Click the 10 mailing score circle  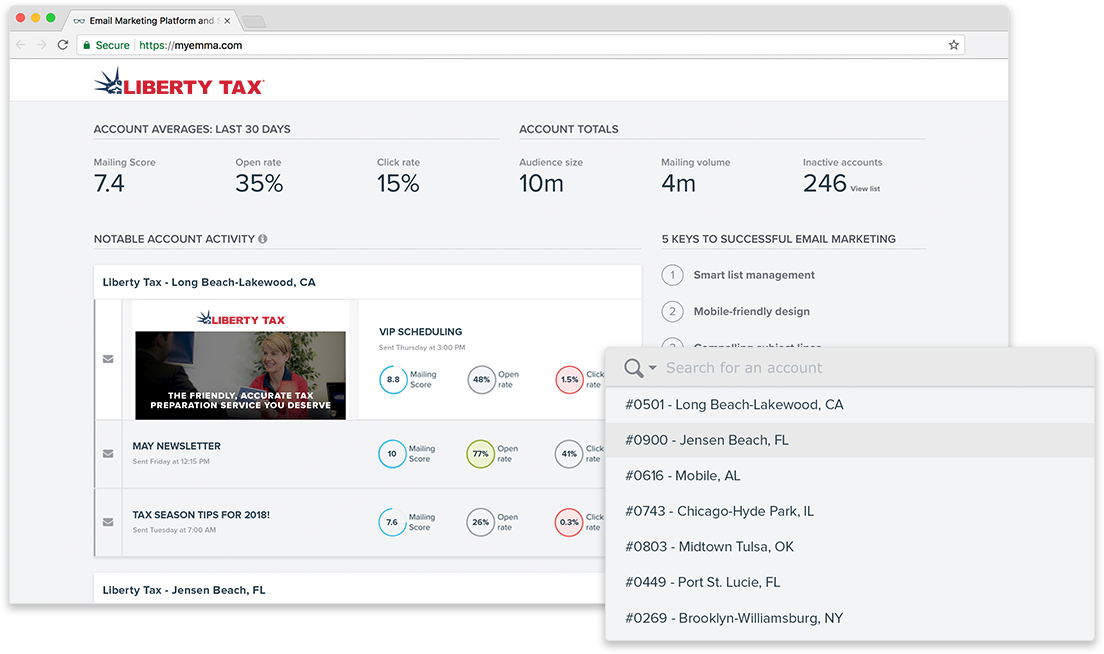pyautogui.click(x=392, y=453)
